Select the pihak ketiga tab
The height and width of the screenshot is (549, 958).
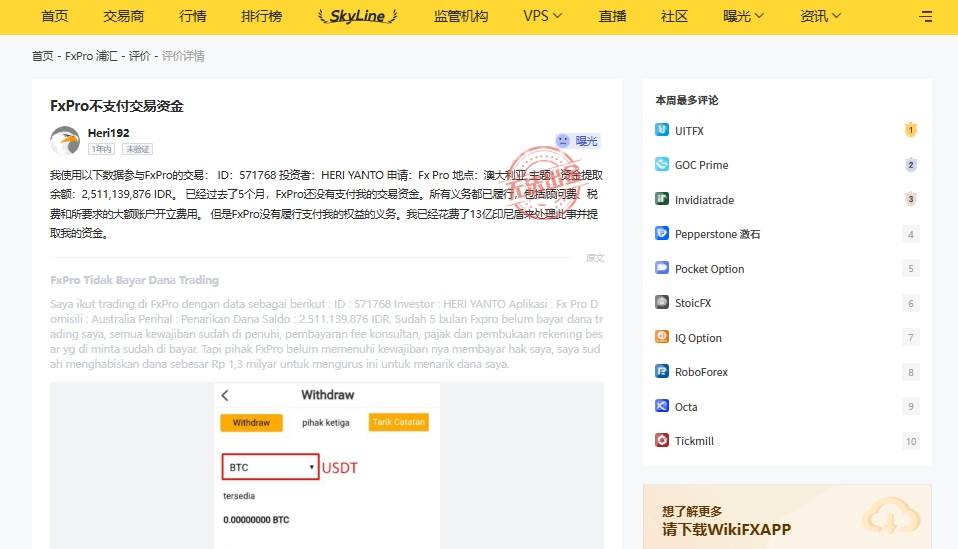[326, 423]
